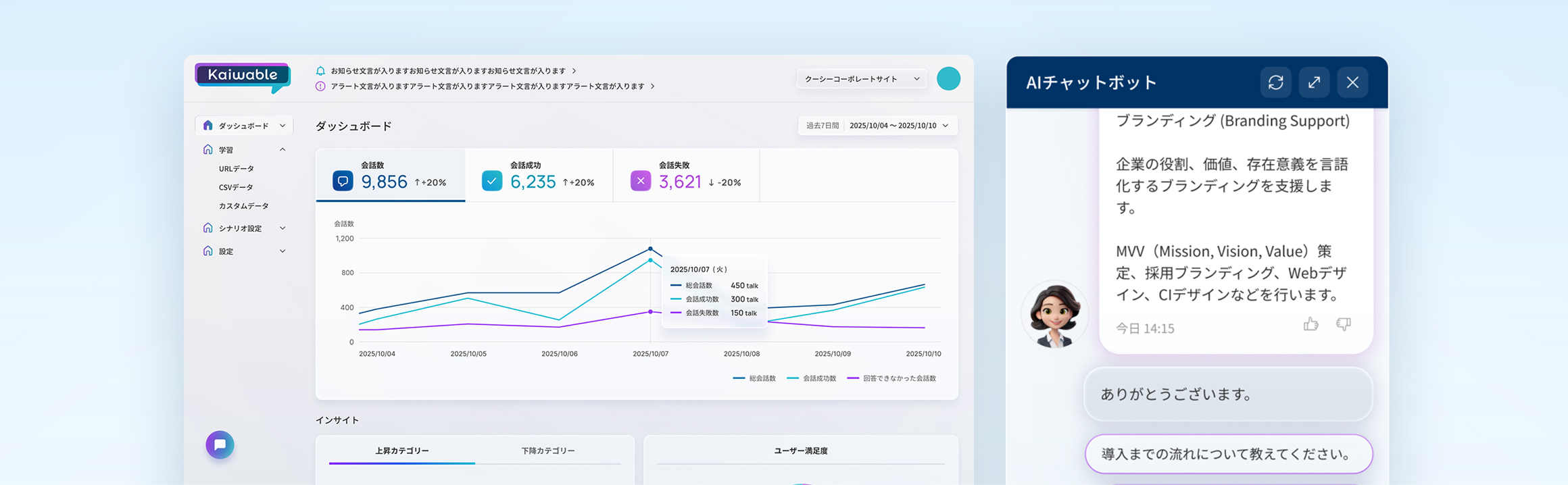Select the 会話成功 stats tab
This screenshot has width=1568, height=485.
point(539,176)
